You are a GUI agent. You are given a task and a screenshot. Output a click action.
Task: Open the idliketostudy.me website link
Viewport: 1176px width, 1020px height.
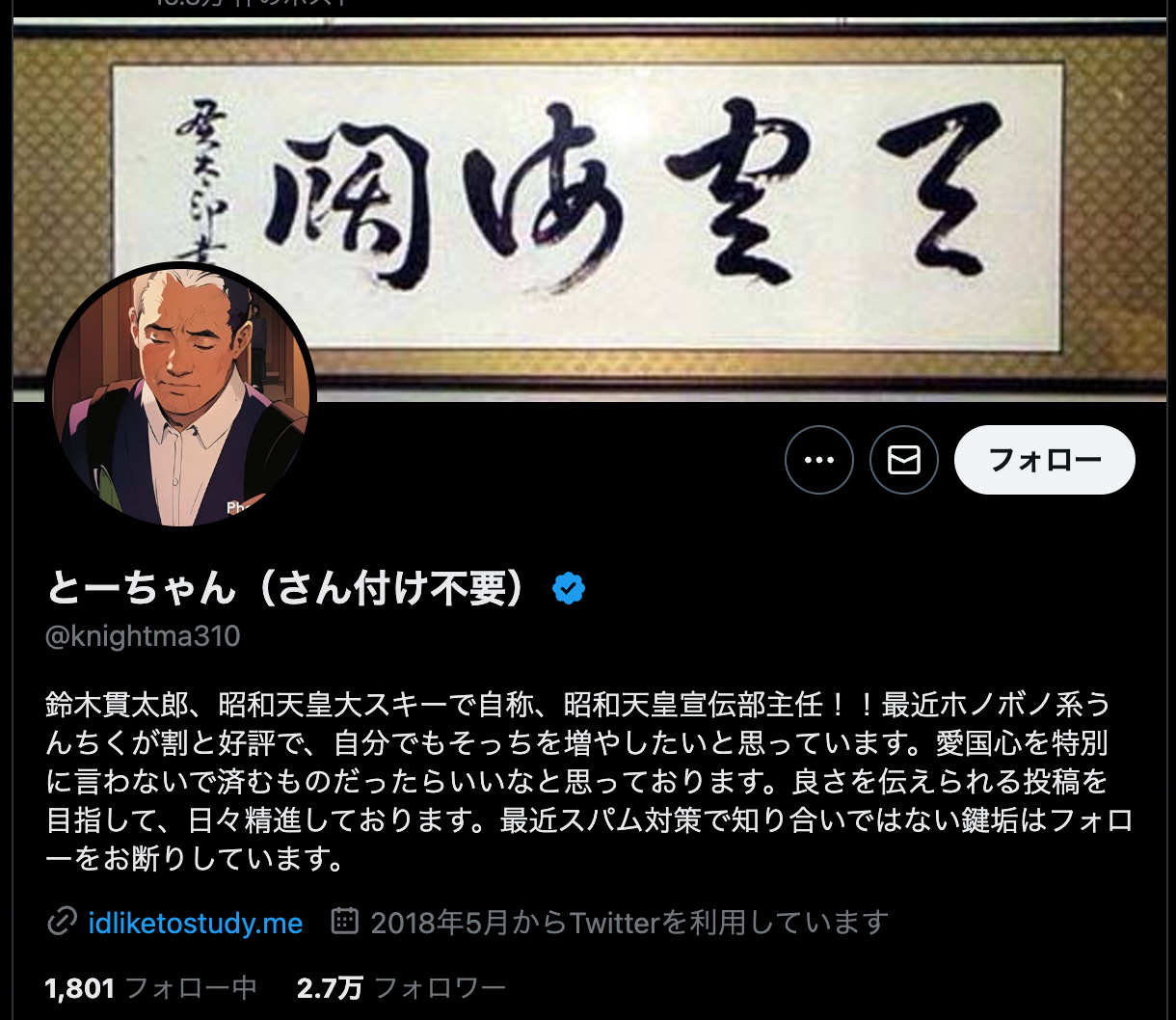[x=196, y=923]
